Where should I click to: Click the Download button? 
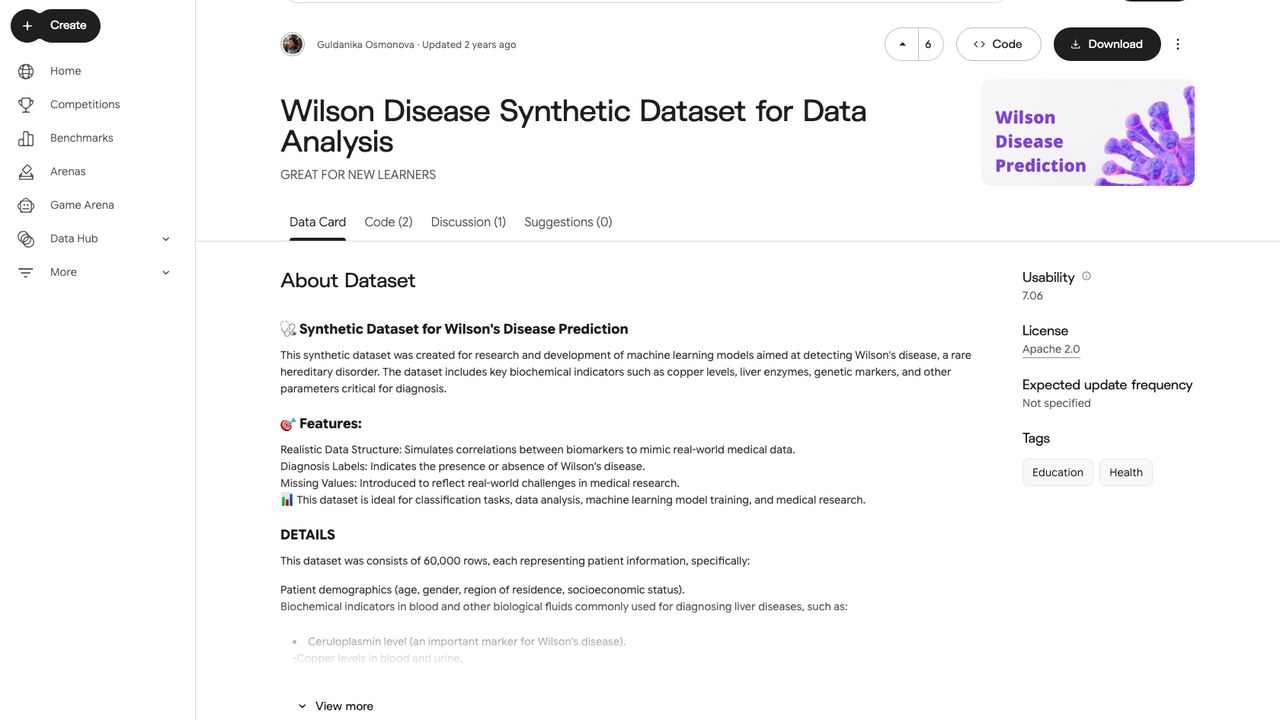1107,44
